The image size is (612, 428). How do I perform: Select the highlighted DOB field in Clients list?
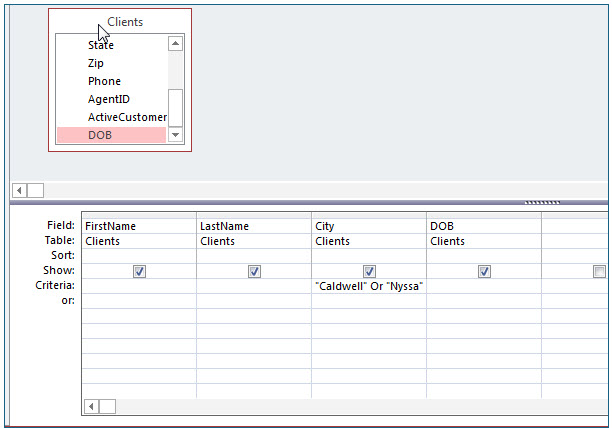point(112,135)
